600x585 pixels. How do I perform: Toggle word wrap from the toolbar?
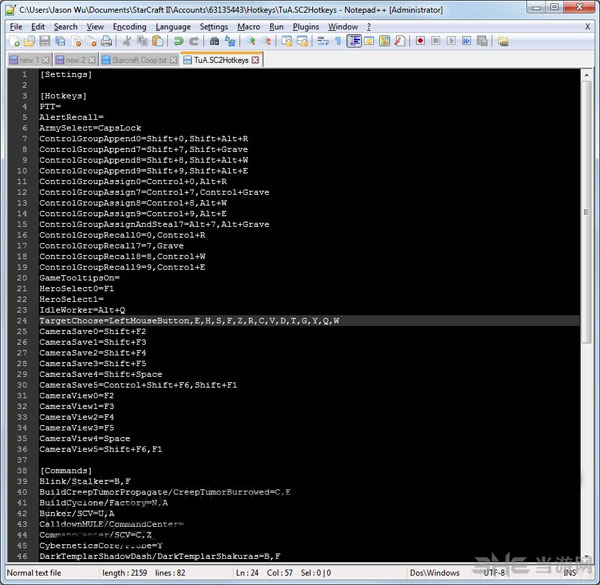[x=323, y=41]
